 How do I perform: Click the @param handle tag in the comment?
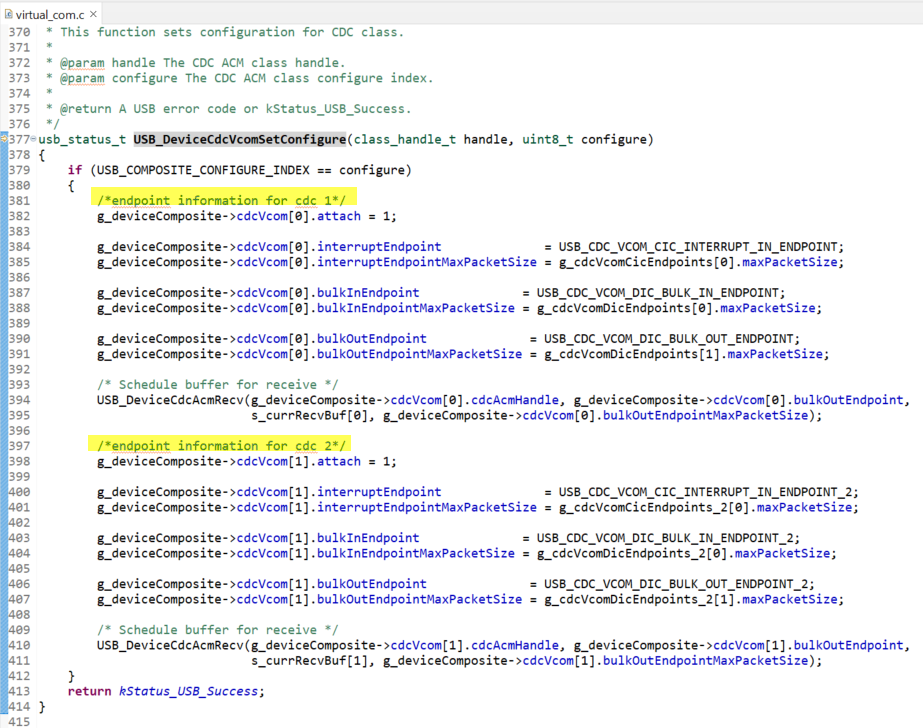(84, 62)
